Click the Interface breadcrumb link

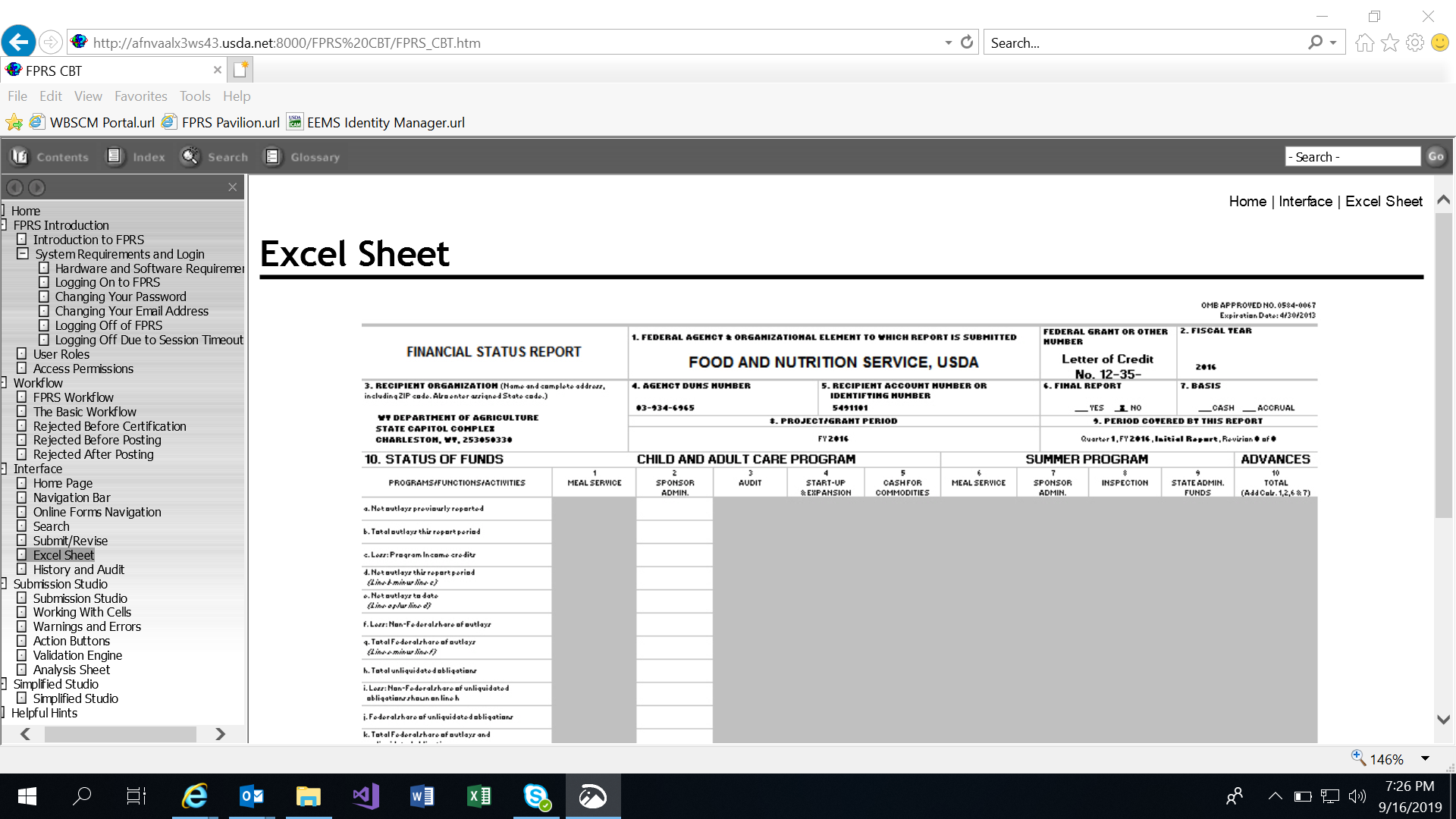pyautogui.click(x=1305, y=201)
